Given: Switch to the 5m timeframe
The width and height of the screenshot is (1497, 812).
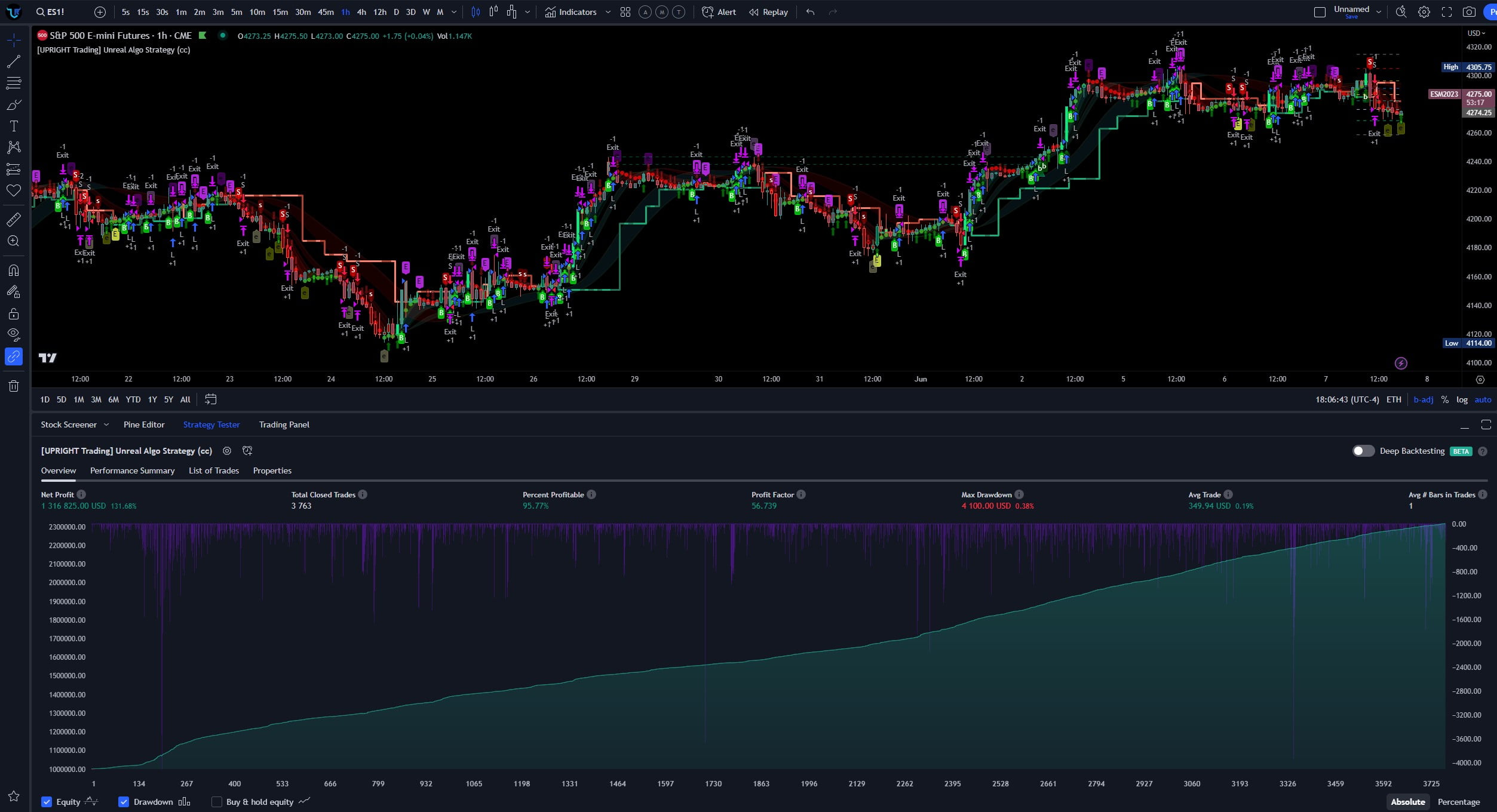Looking at the screenshot, I should click(237, 12).
